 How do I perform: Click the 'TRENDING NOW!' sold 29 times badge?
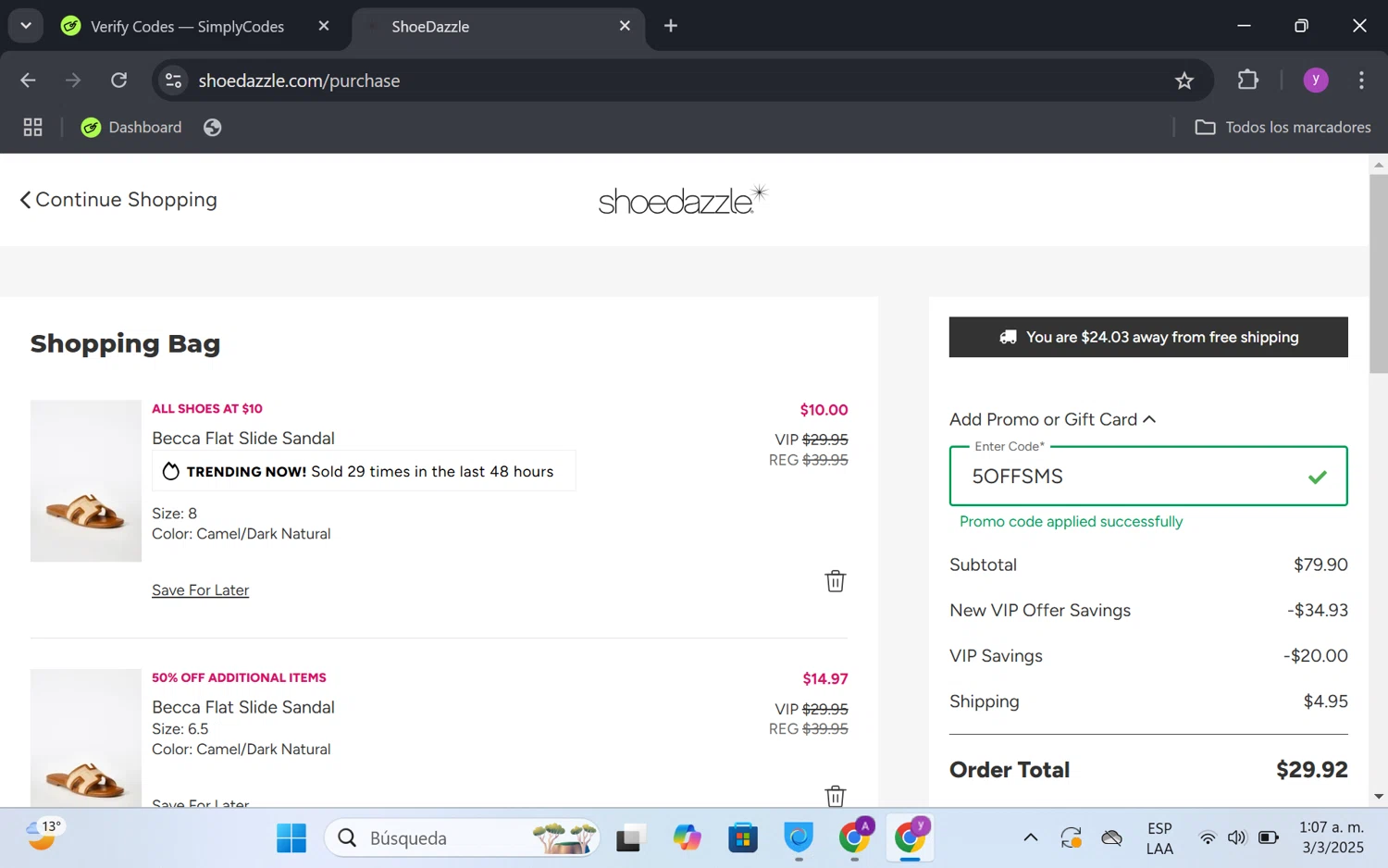(364, 471)
